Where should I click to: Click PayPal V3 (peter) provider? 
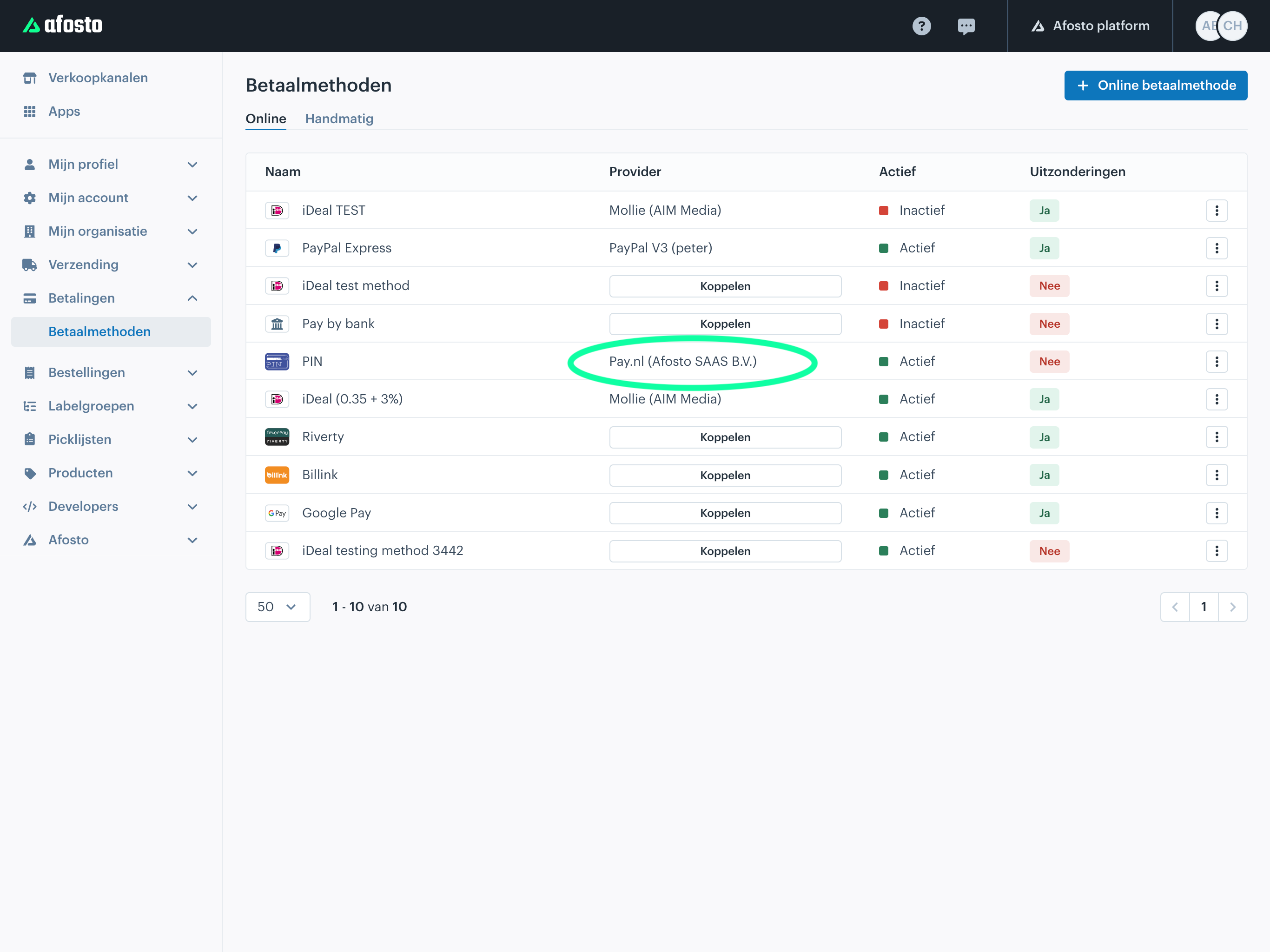pyautogui.click(x=660, y=248)
